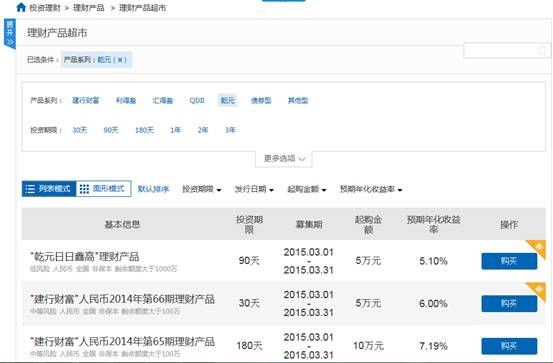Screen dimensions: 553x363
Task: Select the 乾元 product series filter
Action: click(227, 101)
